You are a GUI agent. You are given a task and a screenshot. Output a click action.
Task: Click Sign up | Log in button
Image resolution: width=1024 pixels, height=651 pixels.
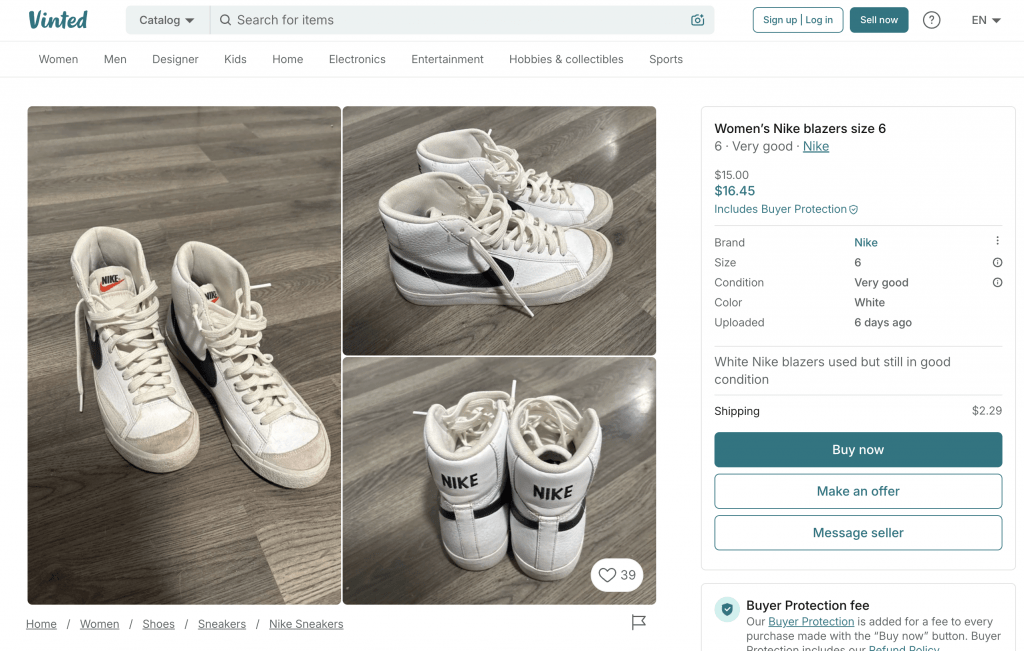(x=797, y=20)
